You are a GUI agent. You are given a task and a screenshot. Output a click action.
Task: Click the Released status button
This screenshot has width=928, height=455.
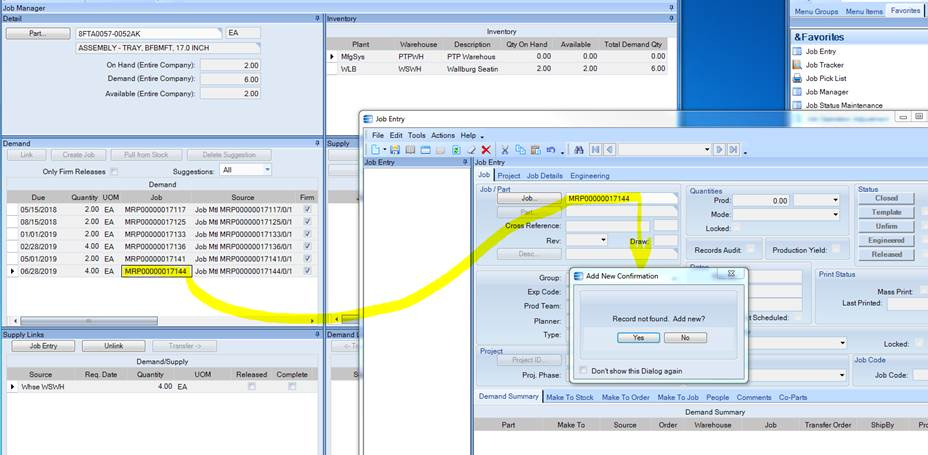point(886,254)
